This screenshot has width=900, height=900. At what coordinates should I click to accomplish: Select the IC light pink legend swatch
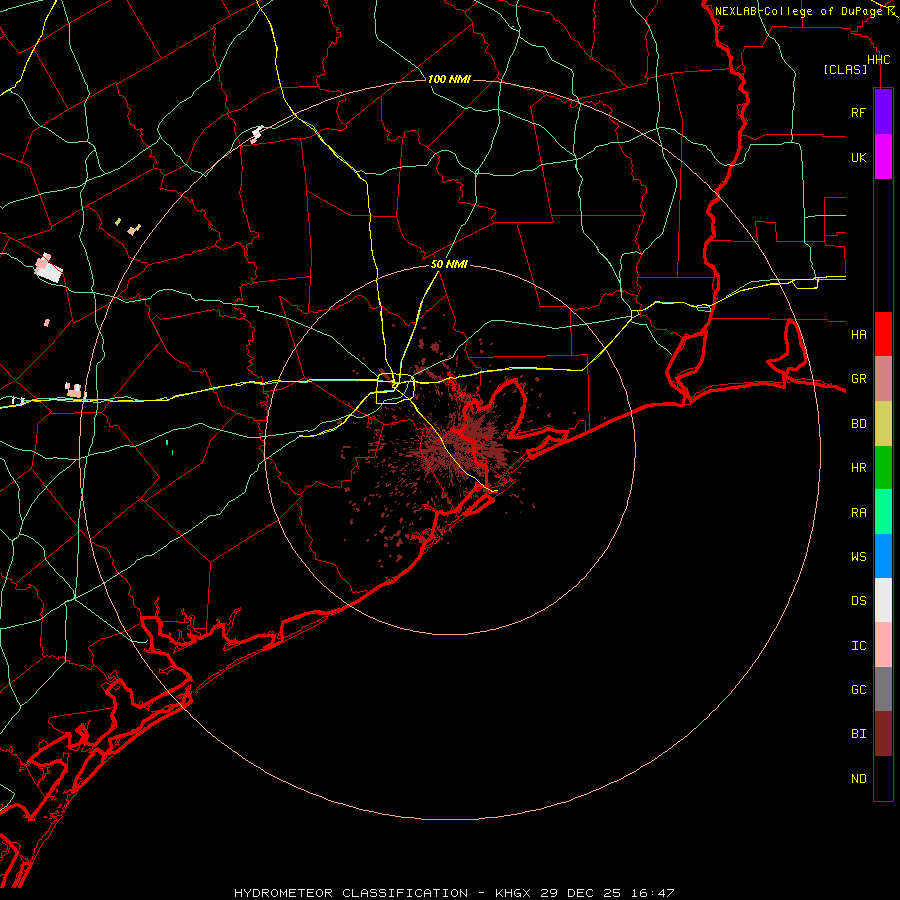[883, 645]
